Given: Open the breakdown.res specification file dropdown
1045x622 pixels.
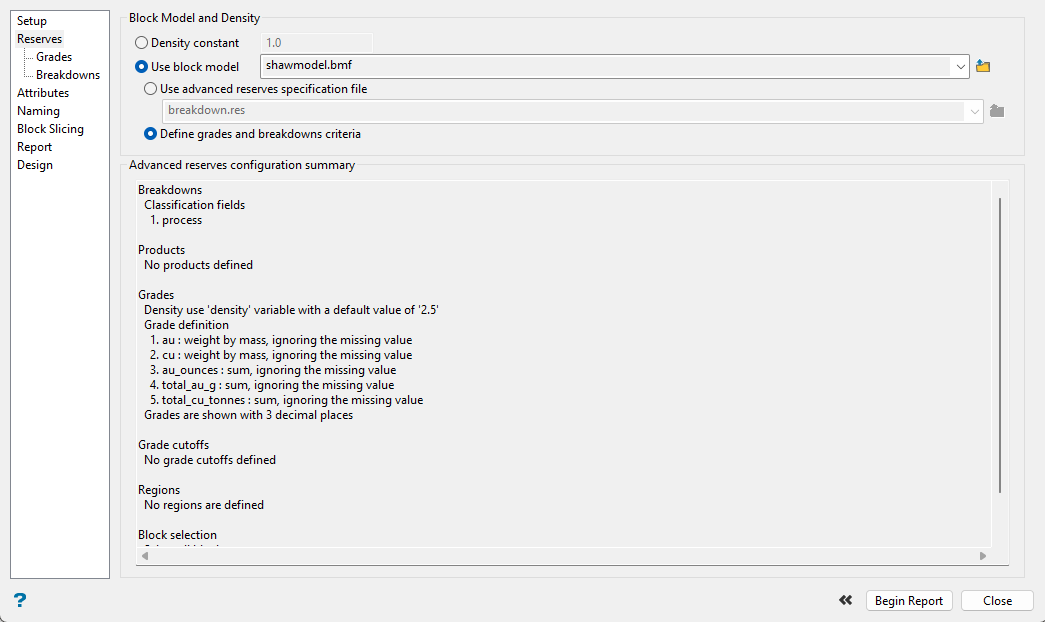Looking at the screenshot, I should coord(975,111).
